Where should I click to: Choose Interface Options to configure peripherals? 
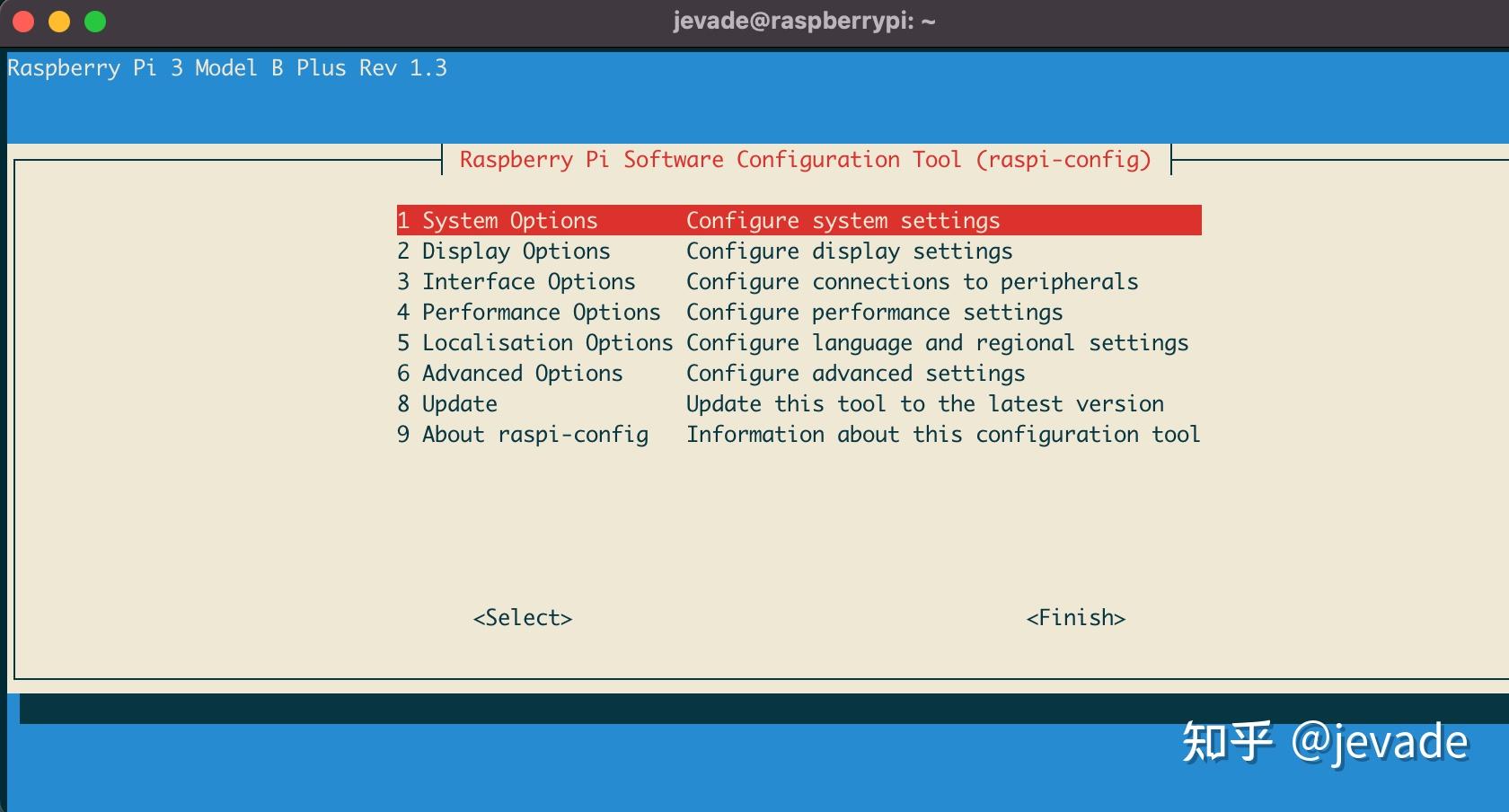point(516,281)
